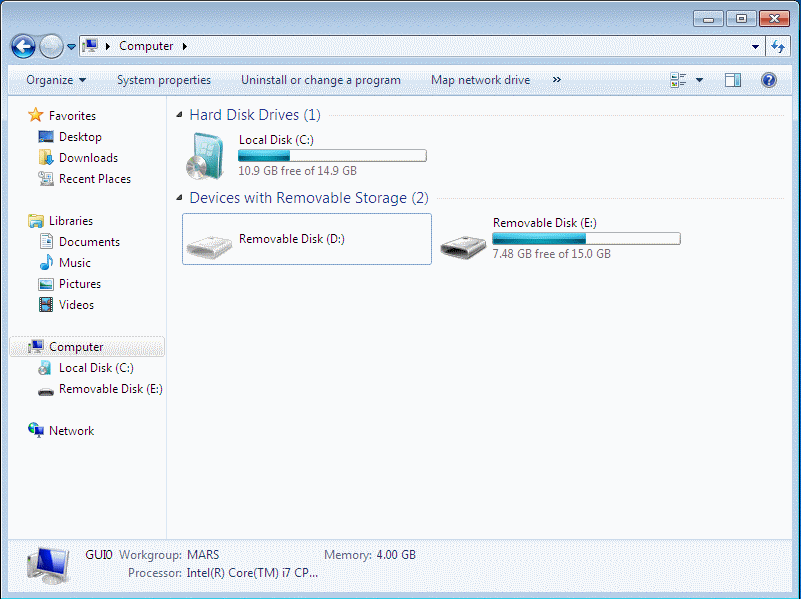Select the Local Disk (C:) drive icon
Image resolution: width=801 pixels, height=599 pixels.
click(x=44, y=367)
